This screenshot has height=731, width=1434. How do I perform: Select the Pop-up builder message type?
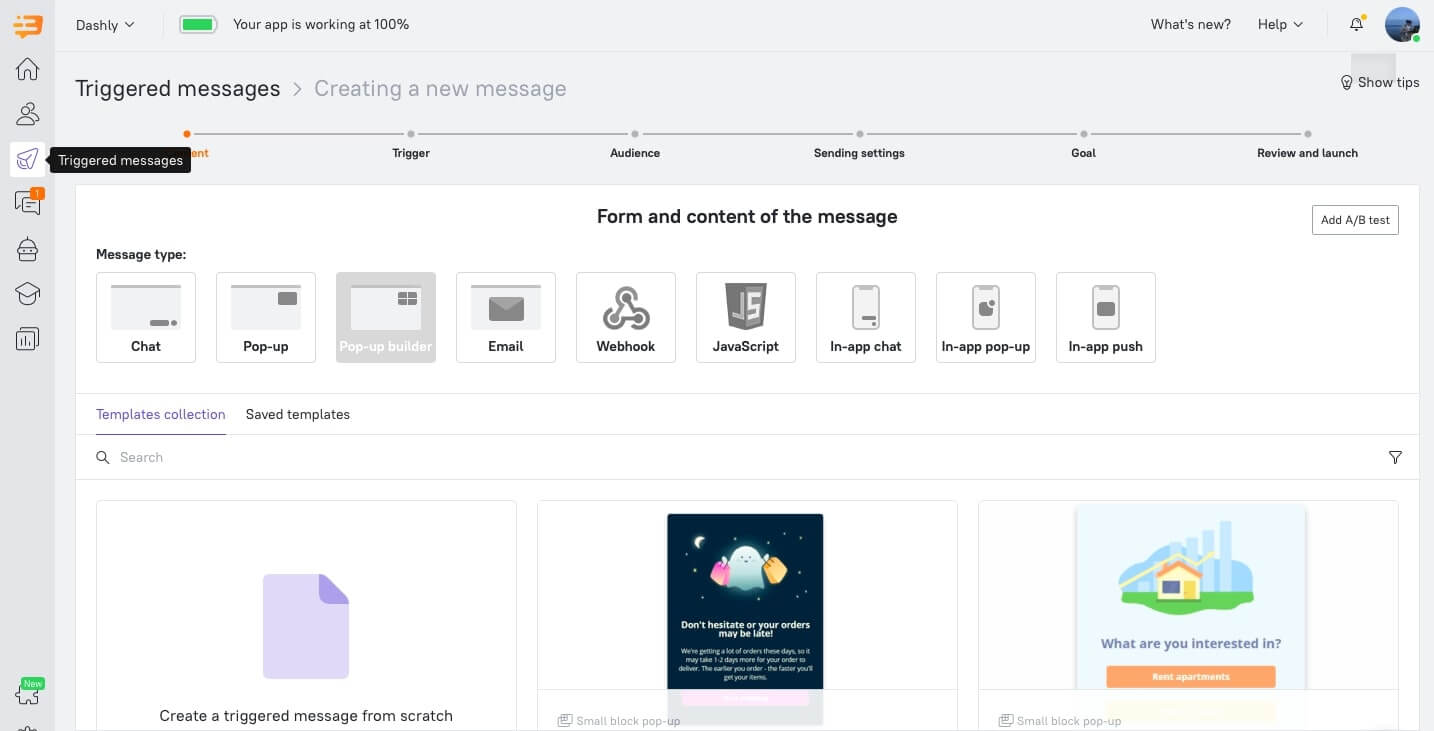point(386,317)
